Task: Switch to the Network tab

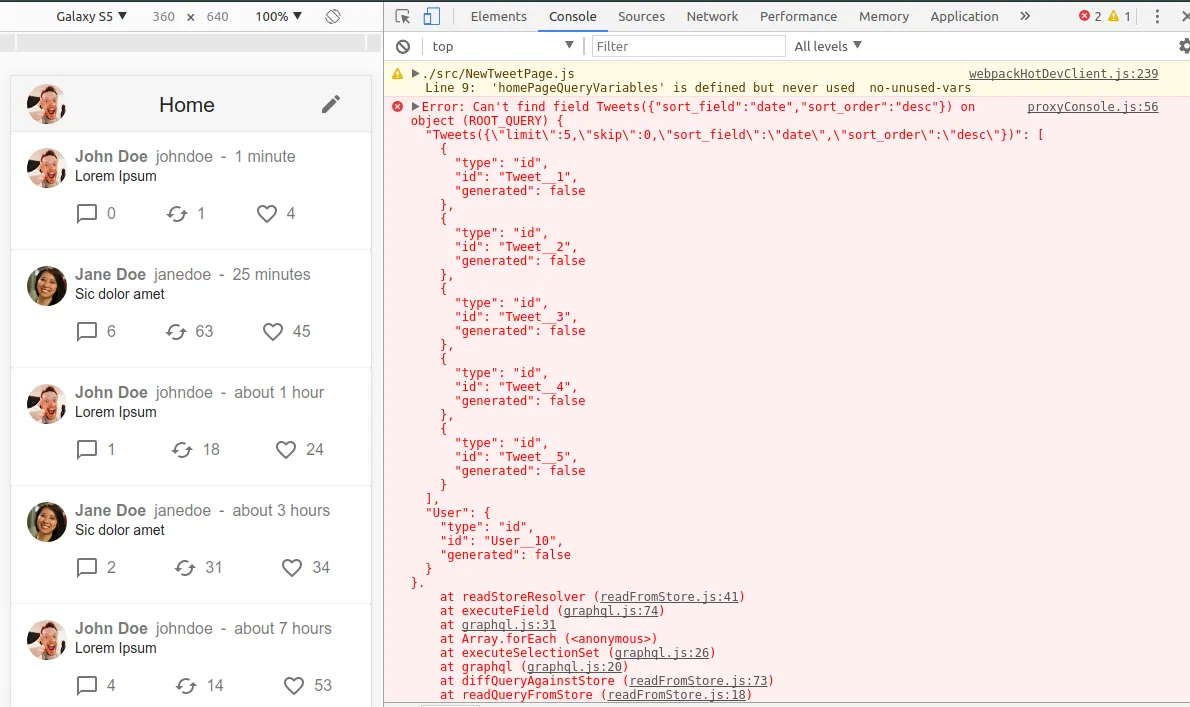Action: (712, 16)
